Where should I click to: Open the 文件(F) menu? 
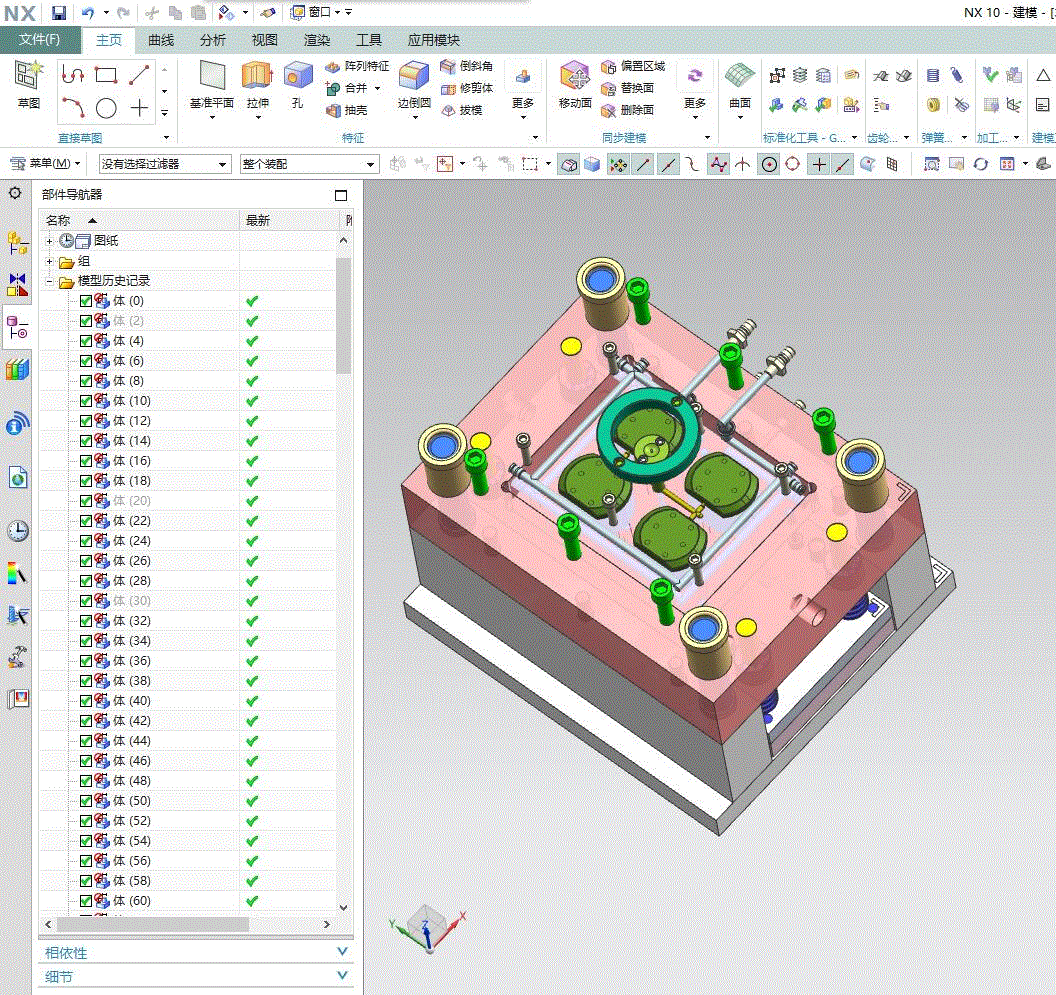pyautogui.click(x=40, y=40)
